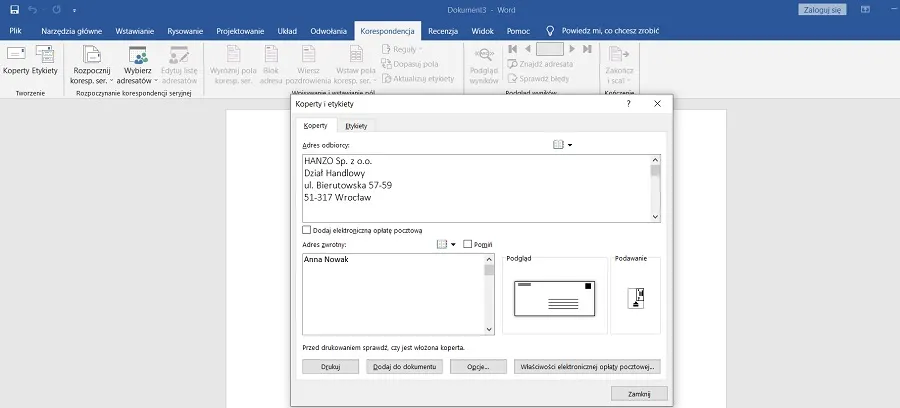Viewport: 900px width, 408px height.
Task: Open address book icon for Adres zwrotny
Action: (443, 244)
